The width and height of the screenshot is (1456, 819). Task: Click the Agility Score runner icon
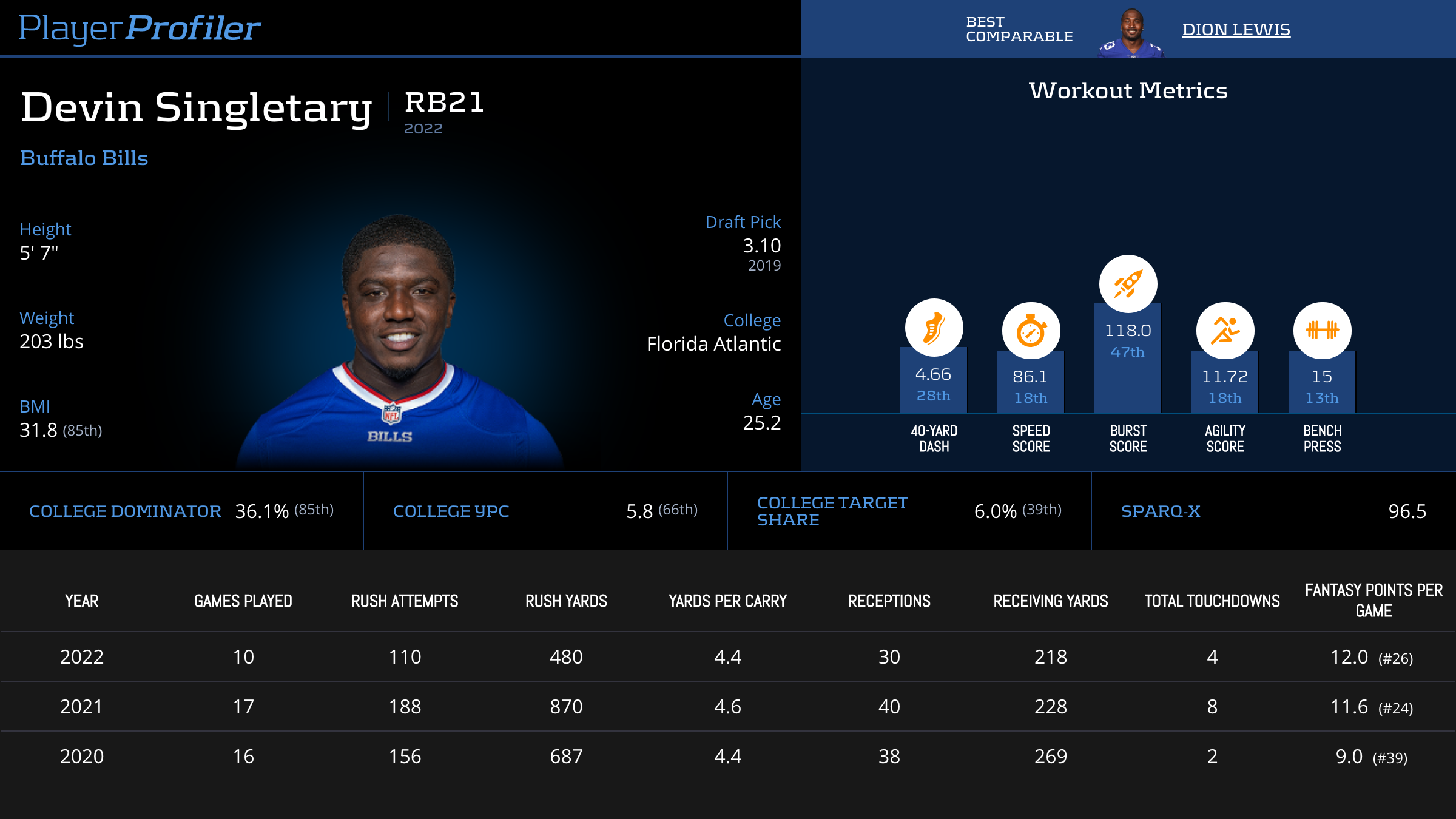1225,331
